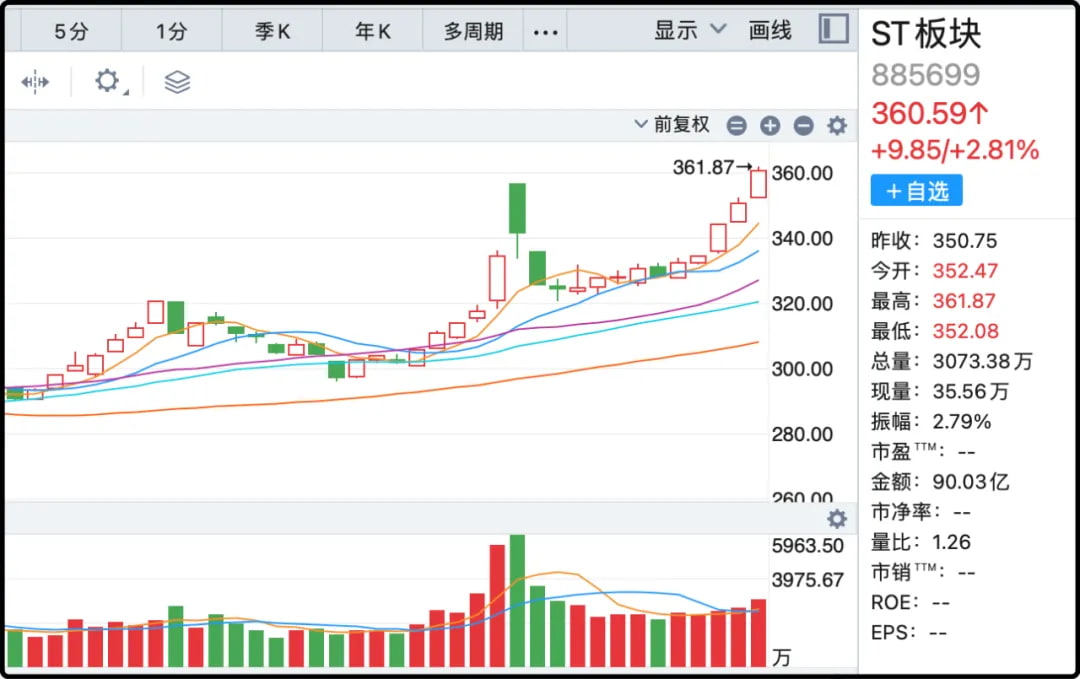The width and height of the screenshot is (1080, 679).
Task: Click the tallest green volume bar
Action: (517, 600)
